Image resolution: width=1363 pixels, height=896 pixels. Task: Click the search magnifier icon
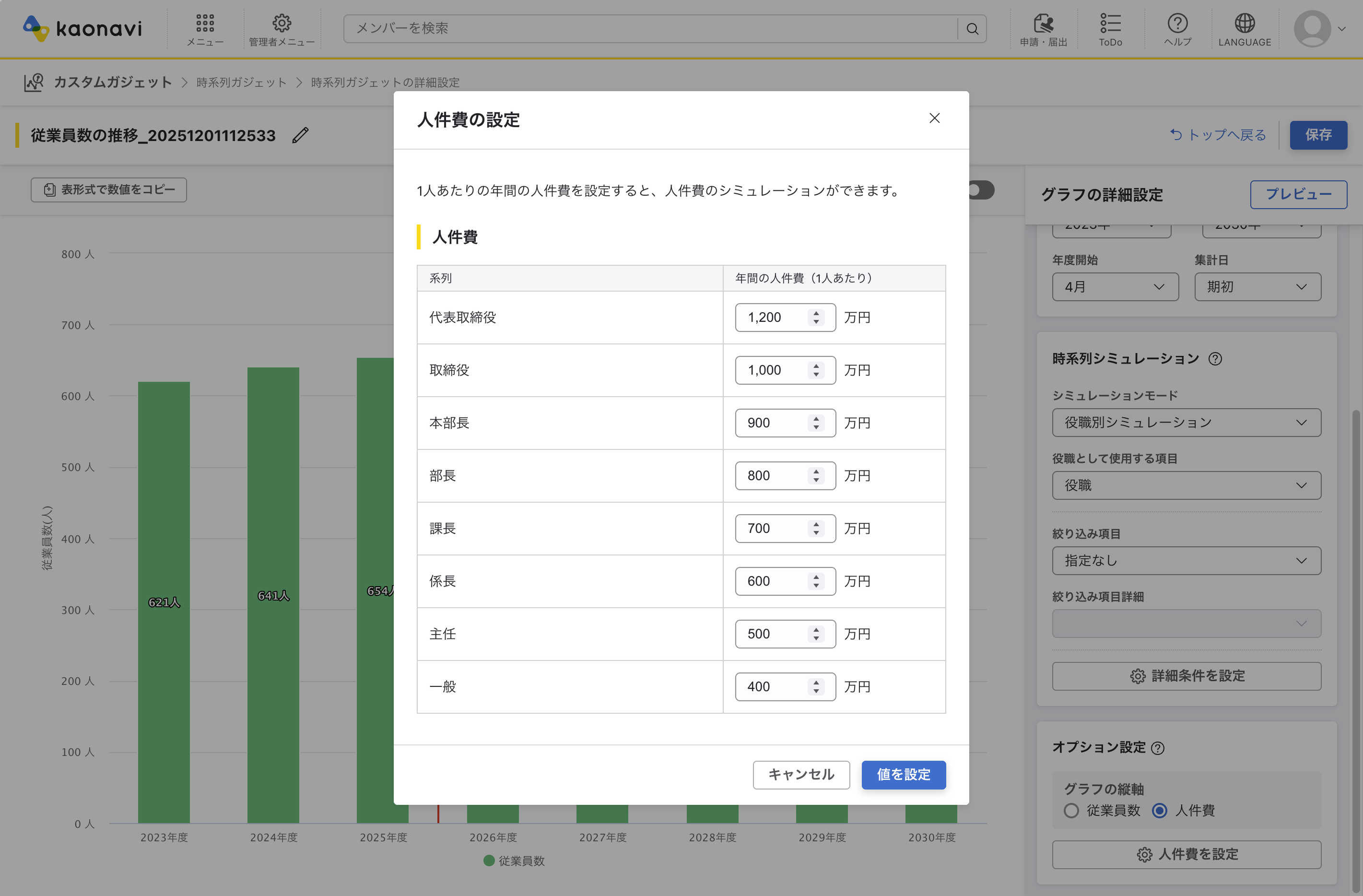point(972,29)
